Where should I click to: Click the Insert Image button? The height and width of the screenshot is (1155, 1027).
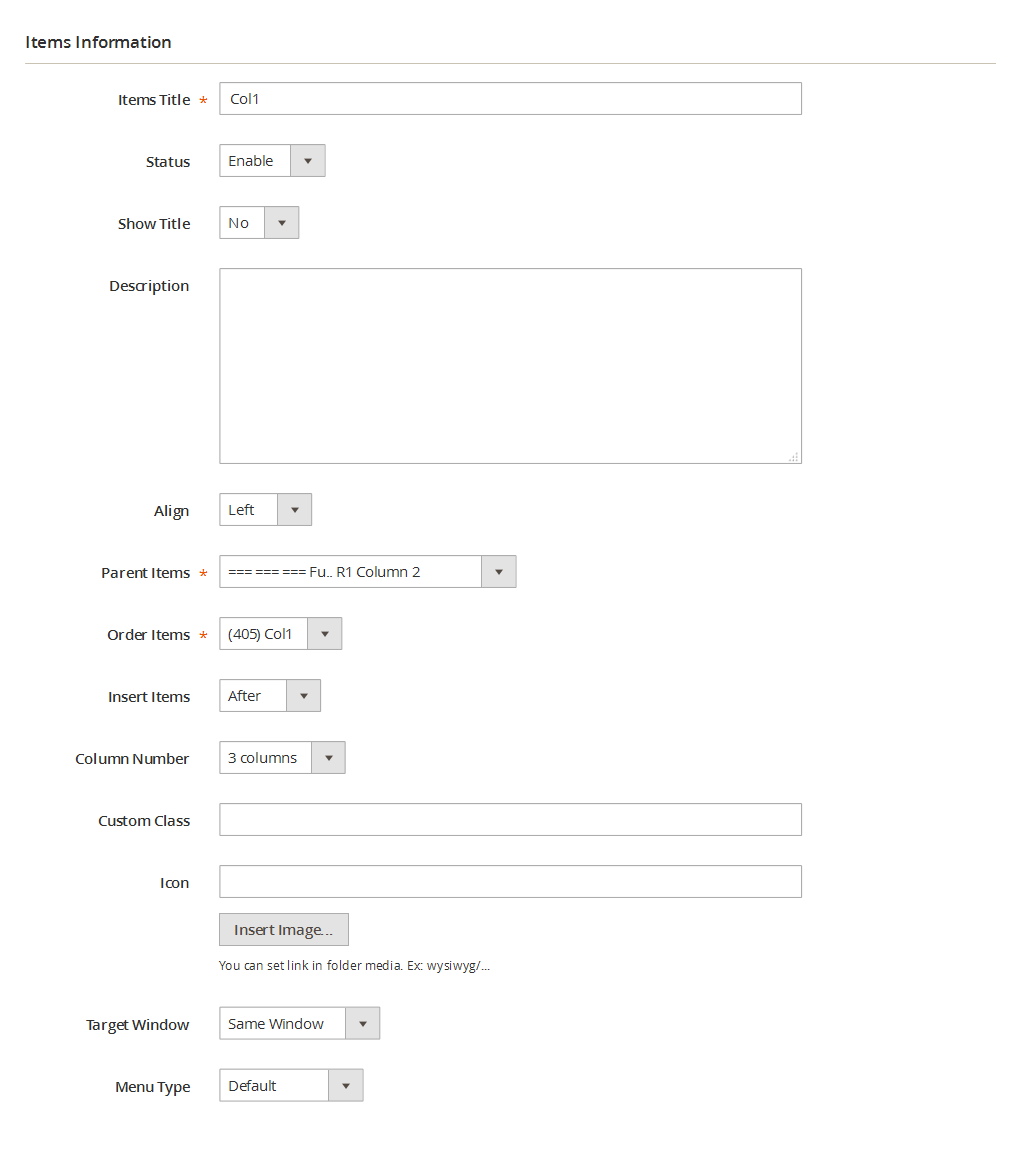point(284,930)
